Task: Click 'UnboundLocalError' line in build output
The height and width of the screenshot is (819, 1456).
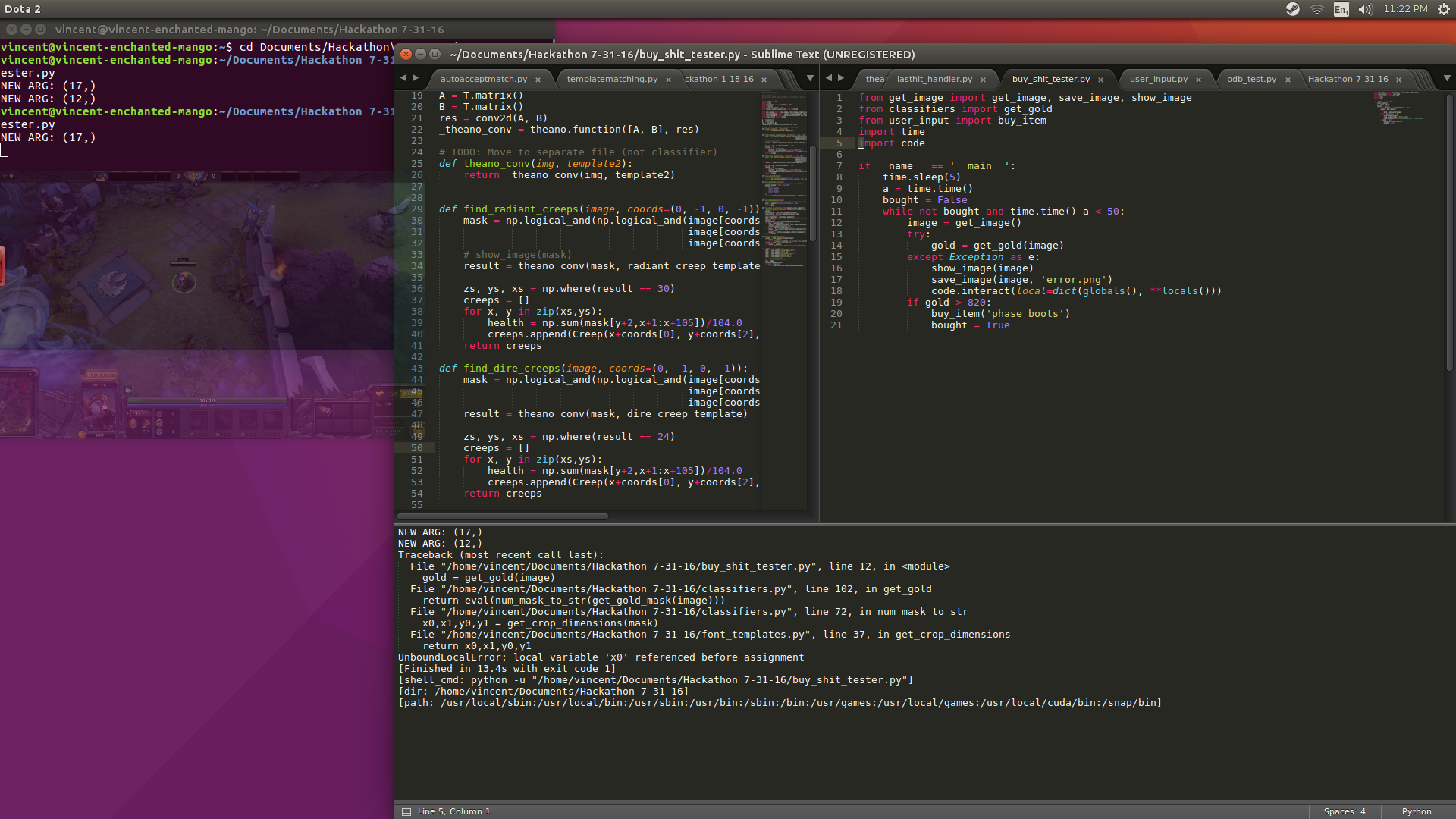Action: [x=601, y=657]
